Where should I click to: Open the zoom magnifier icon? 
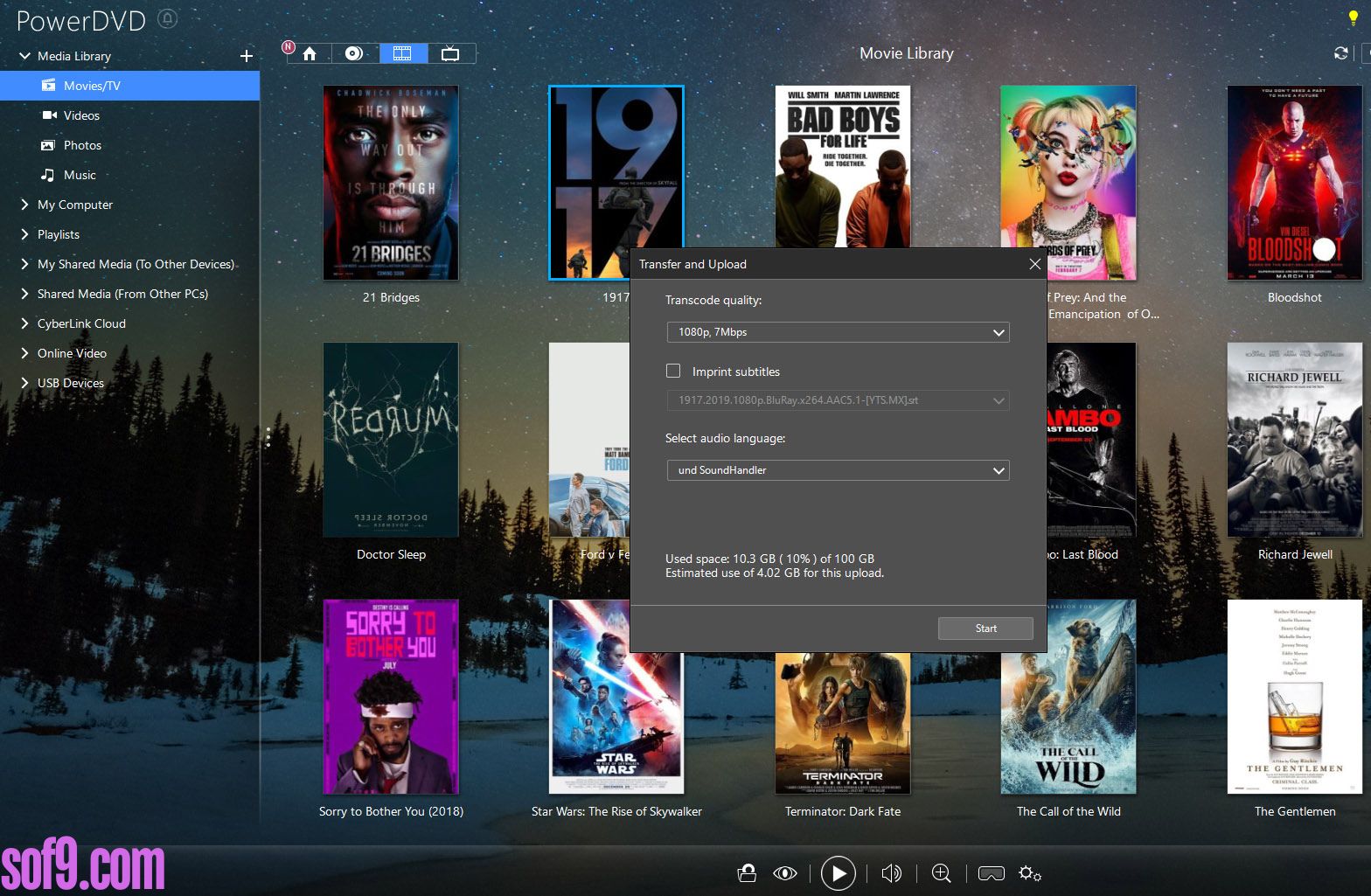click(x=942, y=873)
